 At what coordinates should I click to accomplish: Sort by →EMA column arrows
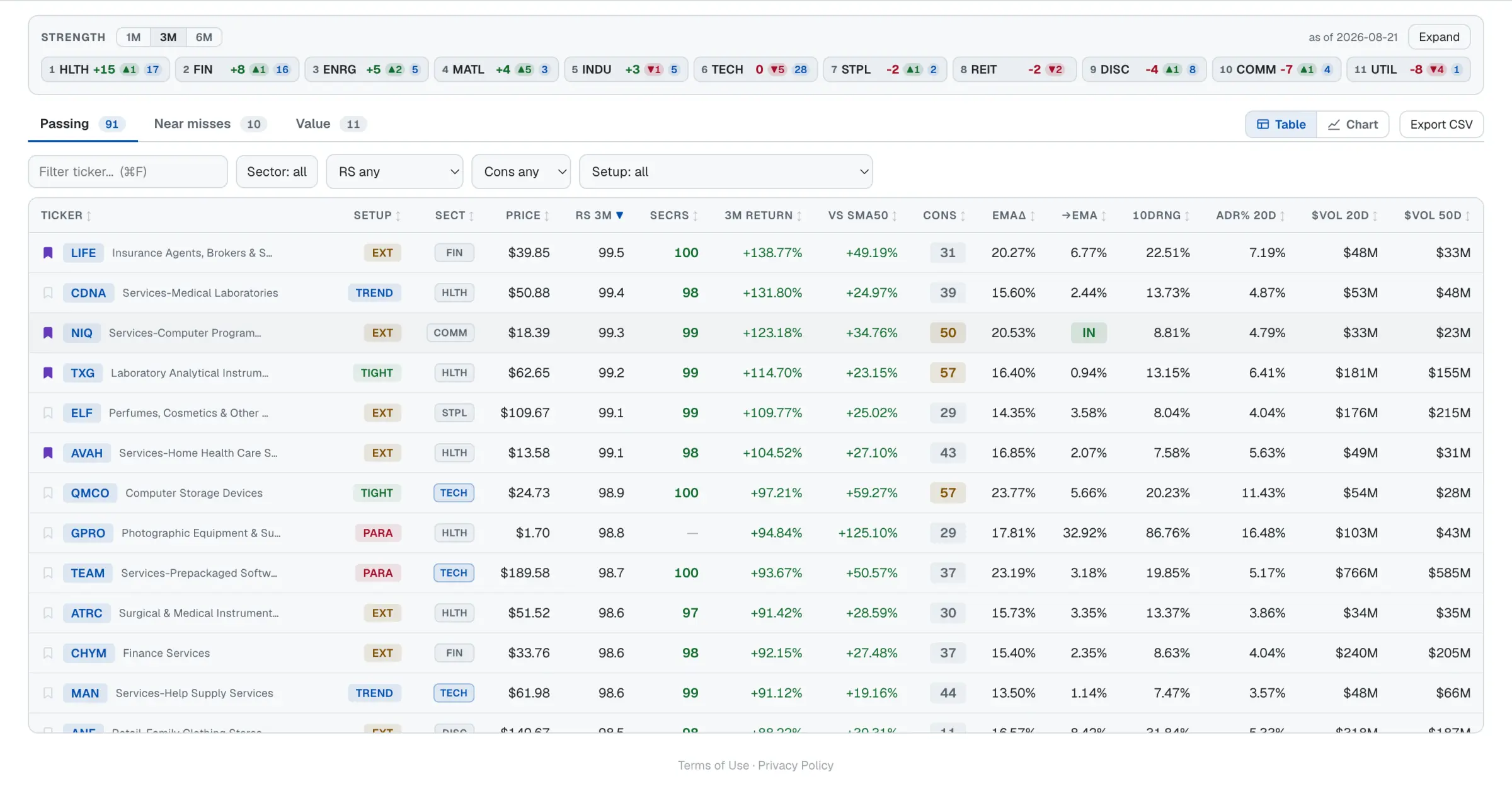(1104, 216)
